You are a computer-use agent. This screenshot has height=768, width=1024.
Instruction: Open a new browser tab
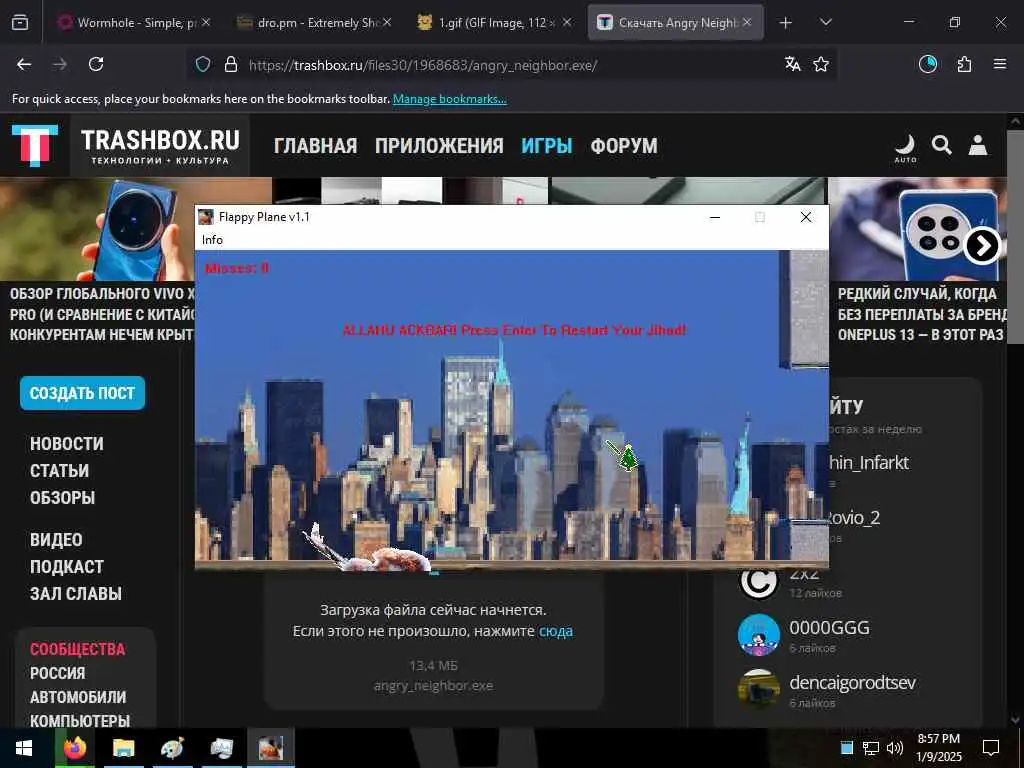point(786,22)
